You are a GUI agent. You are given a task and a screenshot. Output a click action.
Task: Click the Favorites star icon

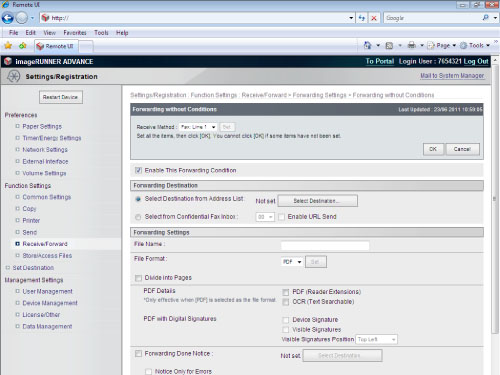[x=8, y=46]
